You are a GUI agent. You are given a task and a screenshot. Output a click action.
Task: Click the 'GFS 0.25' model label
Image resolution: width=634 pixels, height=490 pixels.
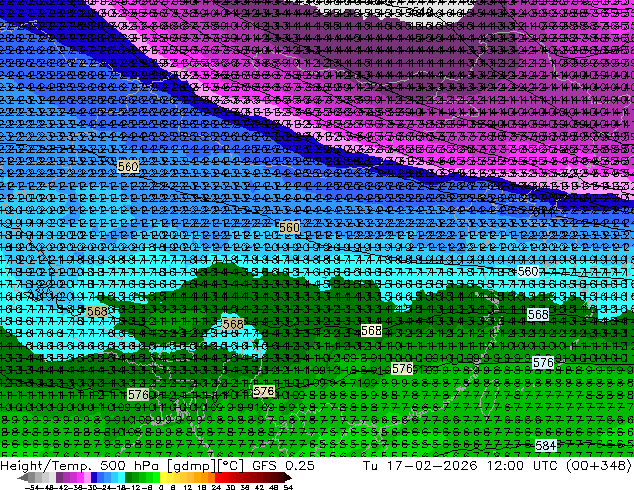(283, 466)
